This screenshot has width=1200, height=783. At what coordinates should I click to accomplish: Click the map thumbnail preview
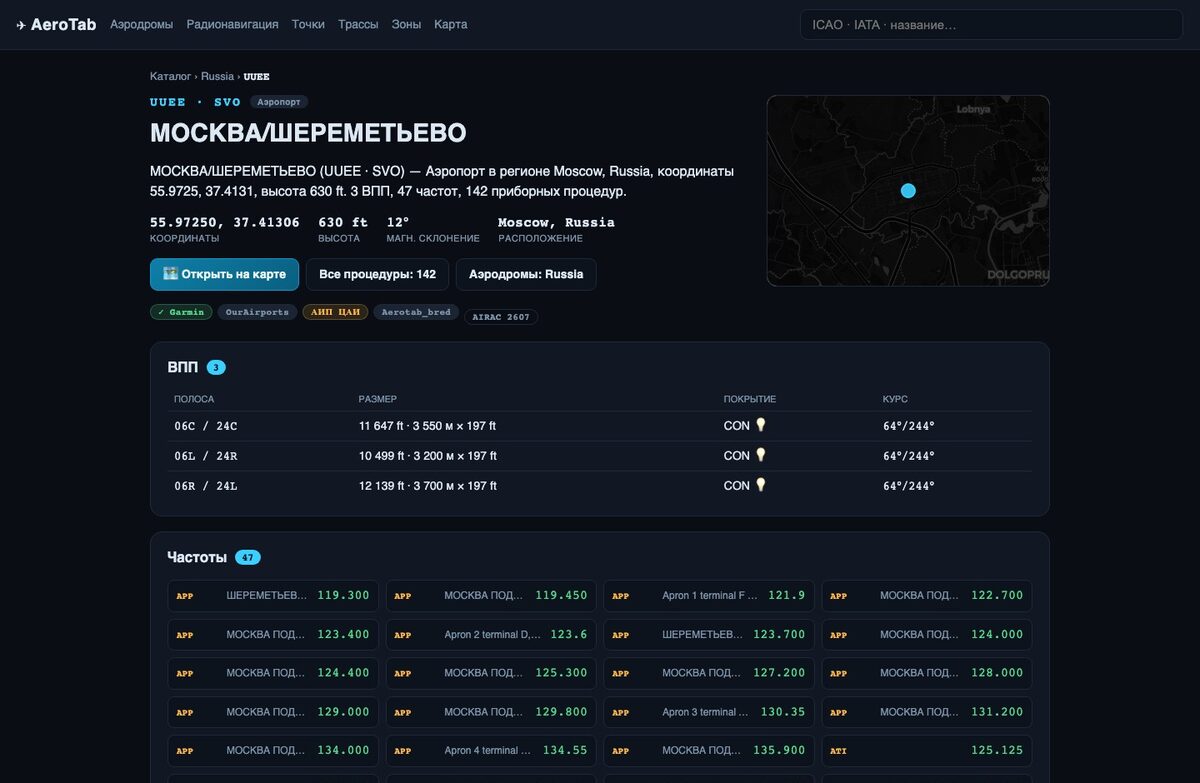coord(908,190)
